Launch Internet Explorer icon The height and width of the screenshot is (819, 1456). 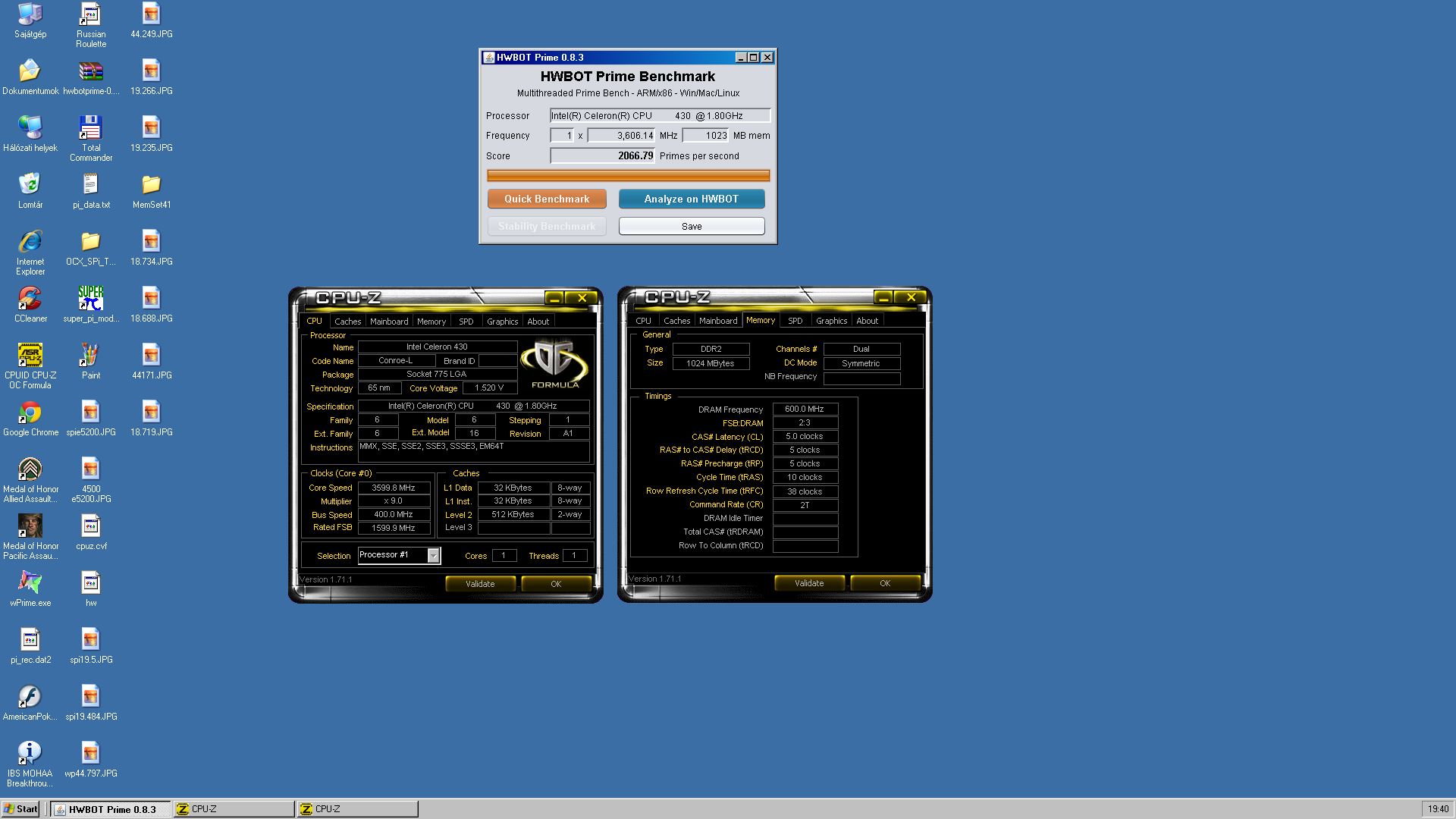30,253
